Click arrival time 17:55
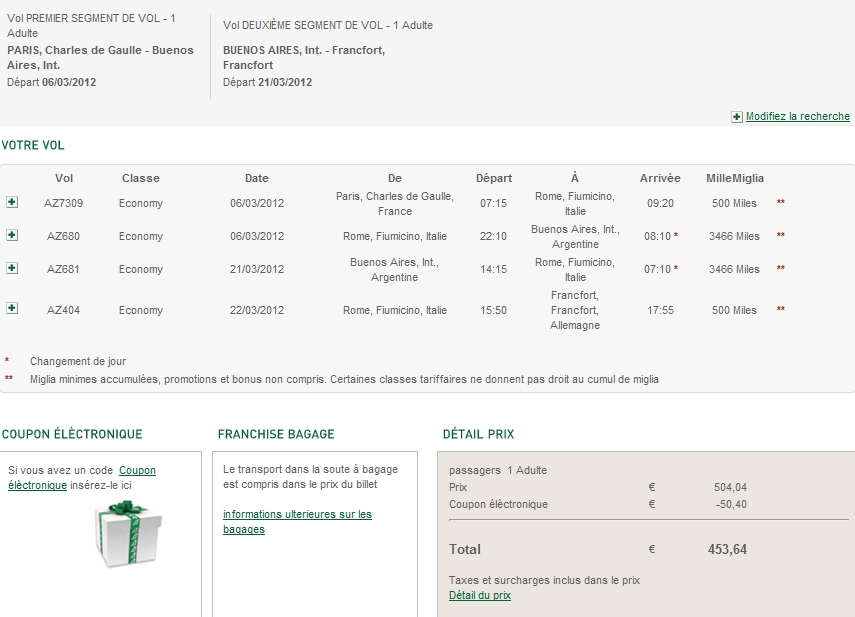The image size is (855, 617). (x=660, y=310)
